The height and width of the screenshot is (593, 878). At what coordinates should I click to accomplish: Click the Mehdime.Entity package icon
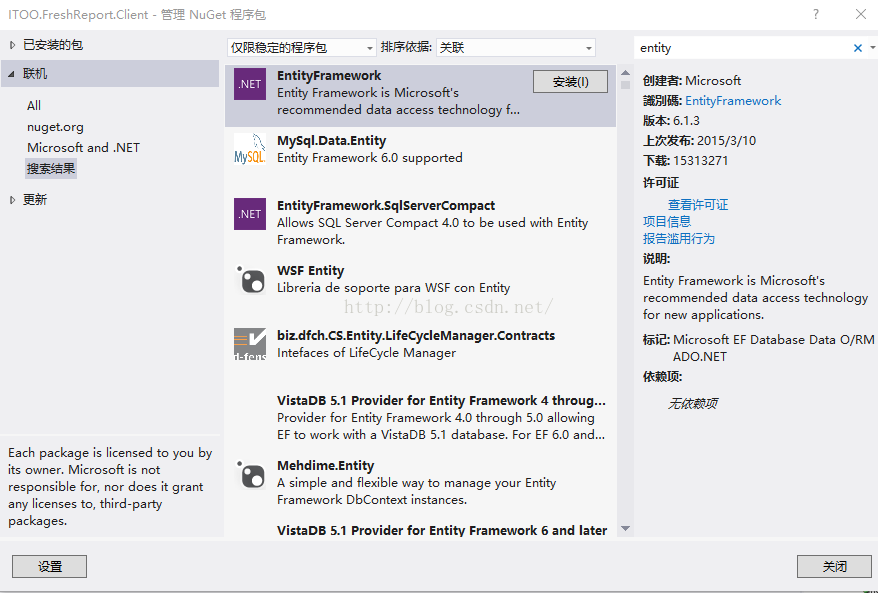pyautogui.click(x=250, y=474)
